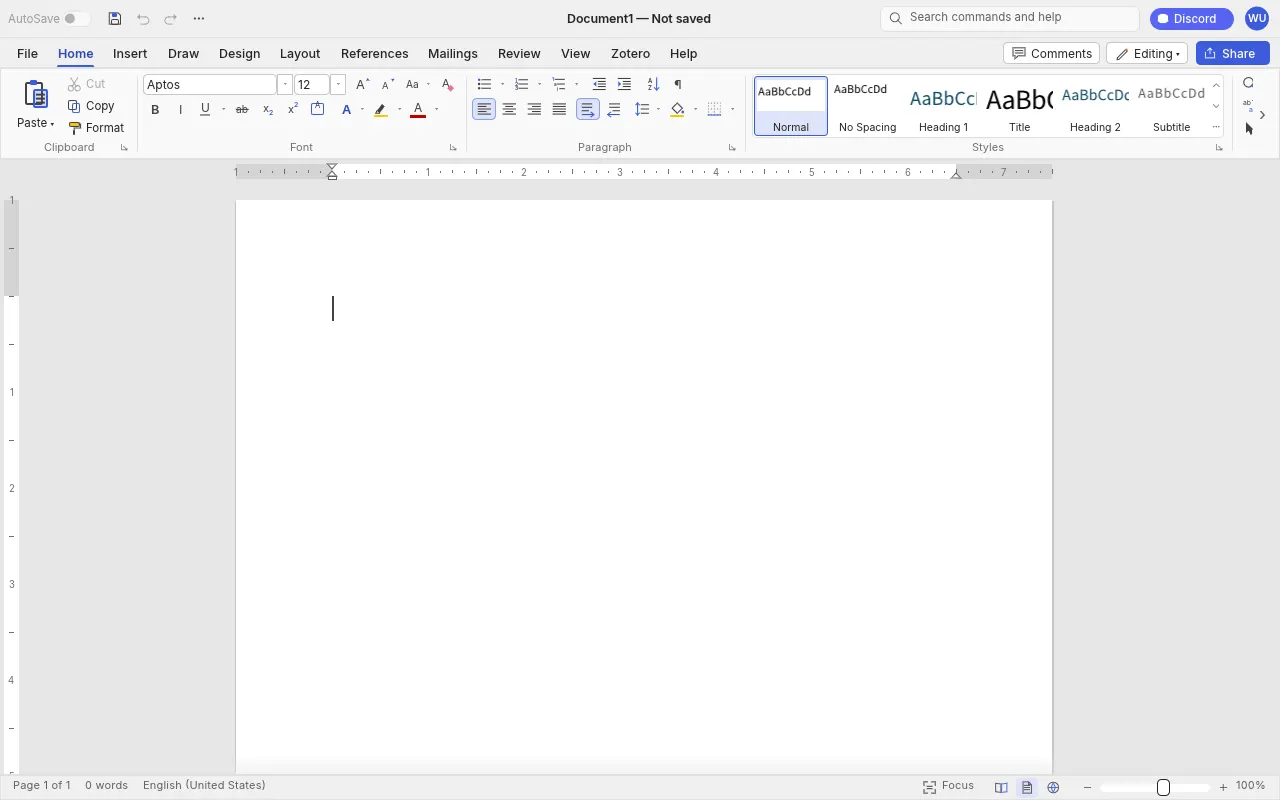Click the Discord button

(x=1191, y=19)
